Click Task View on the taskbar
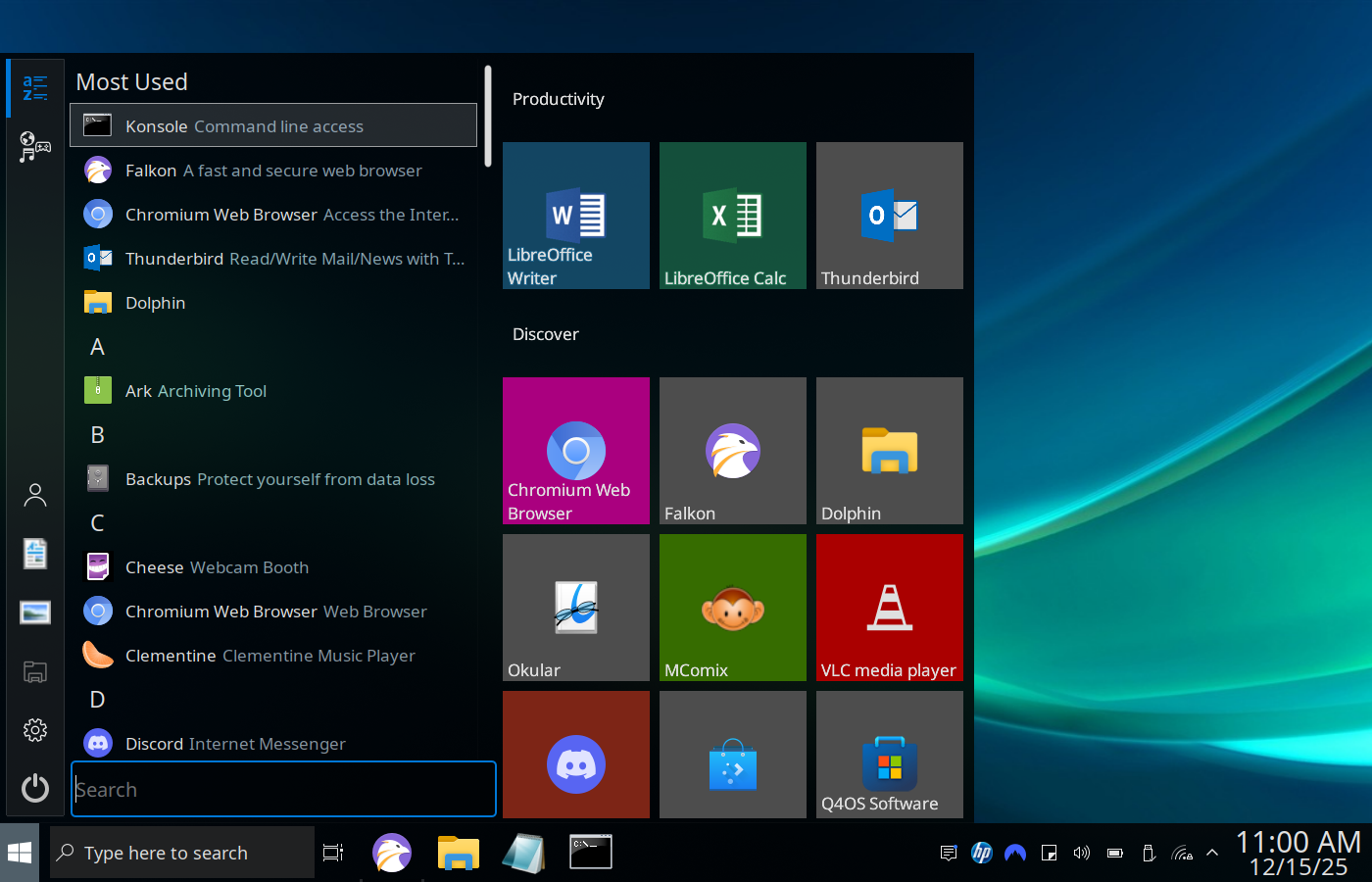The image size is (1372, 882). click(332, 852)
